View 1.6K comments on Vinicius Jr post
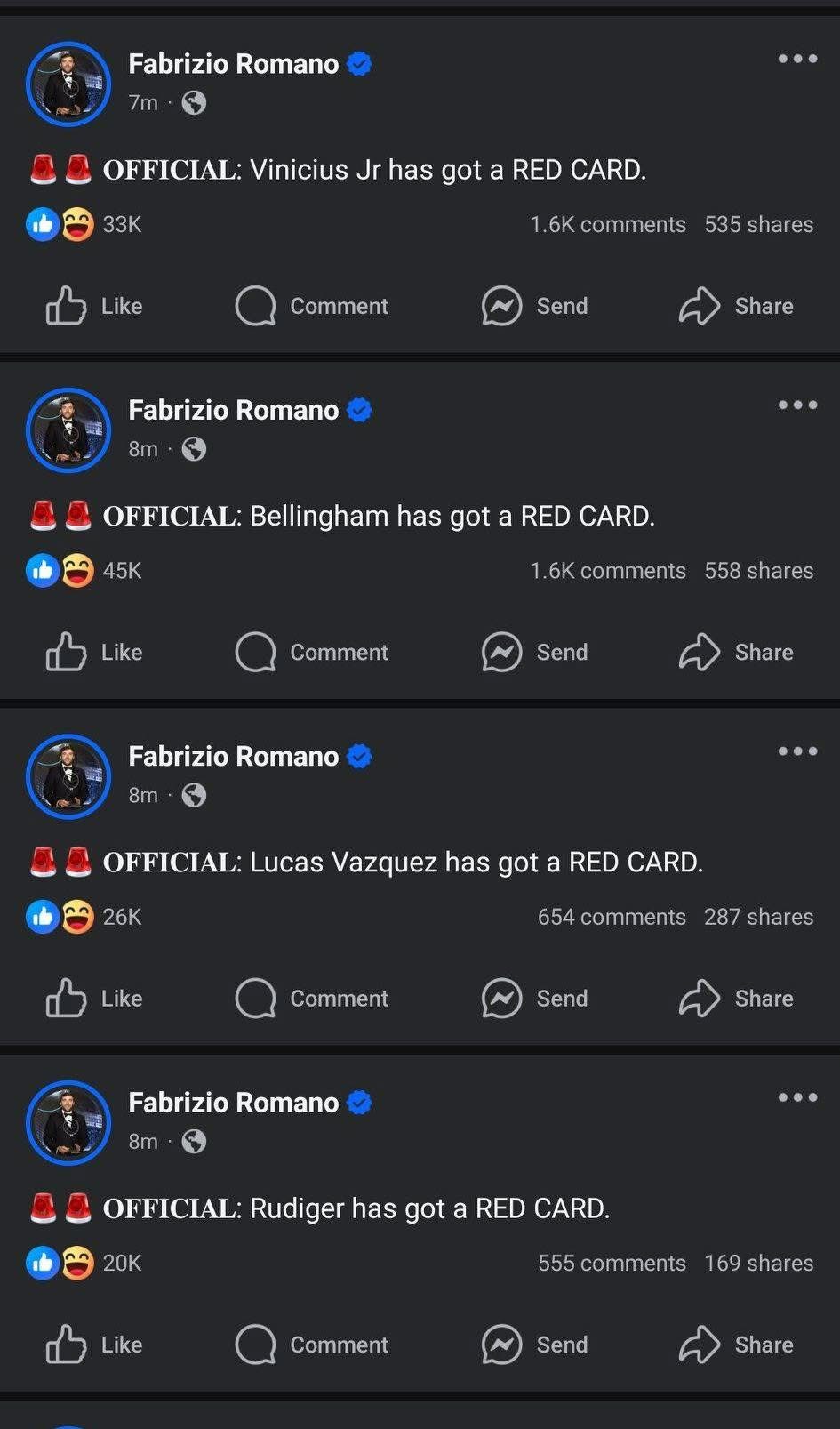840x1429 pixels. [x=608, y=224]
